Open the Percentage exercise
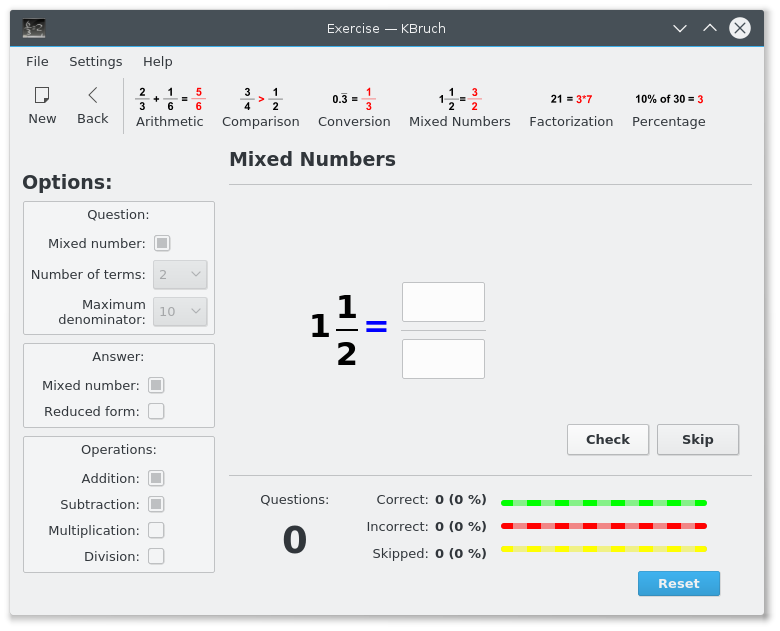Screen dimensions: 780x631 click(668, 107)
